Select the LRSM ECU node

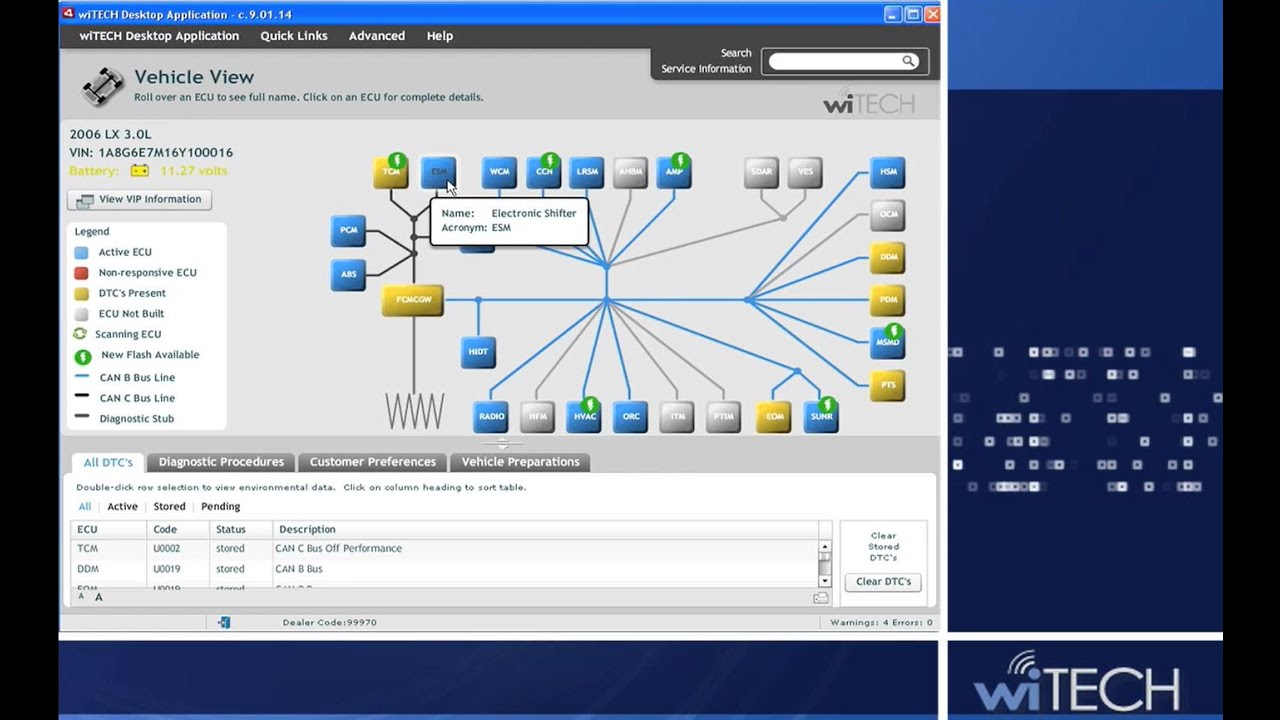point(587,172)
